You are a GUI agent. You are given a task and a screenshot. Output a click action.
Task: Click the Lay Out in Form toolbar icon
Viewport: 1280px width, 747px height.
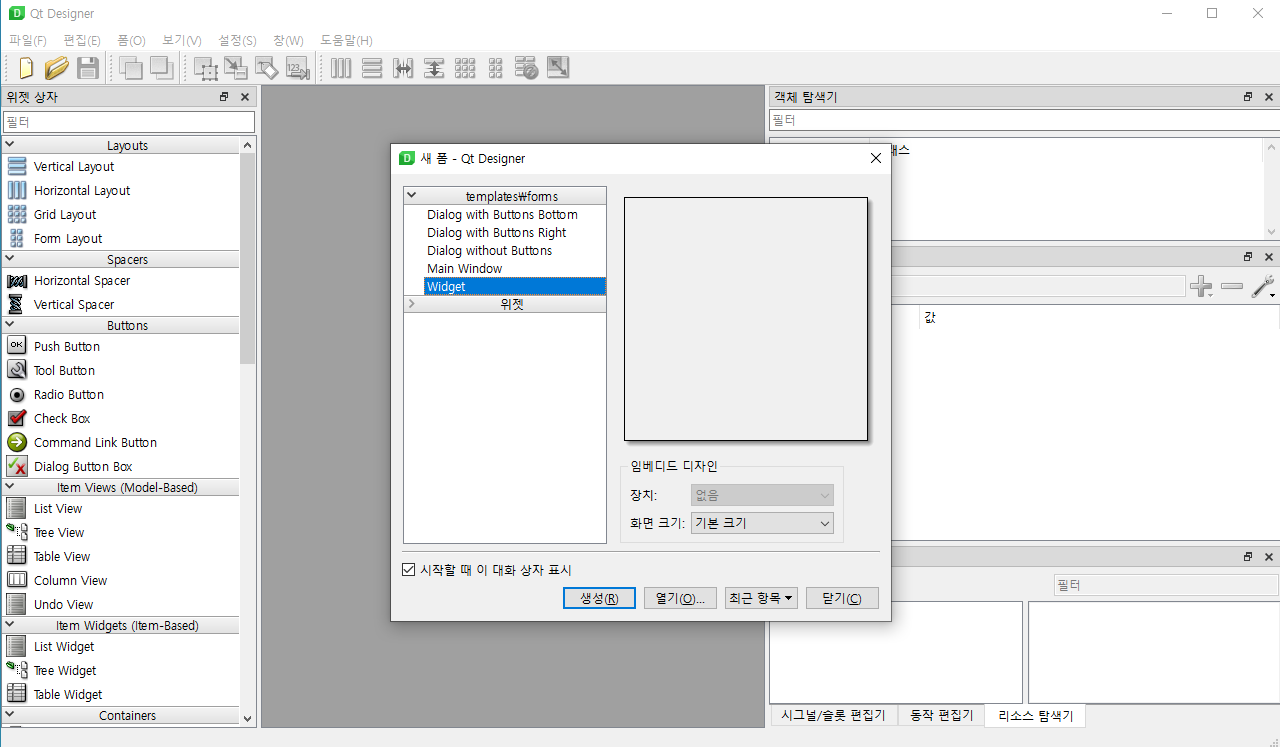496,68
